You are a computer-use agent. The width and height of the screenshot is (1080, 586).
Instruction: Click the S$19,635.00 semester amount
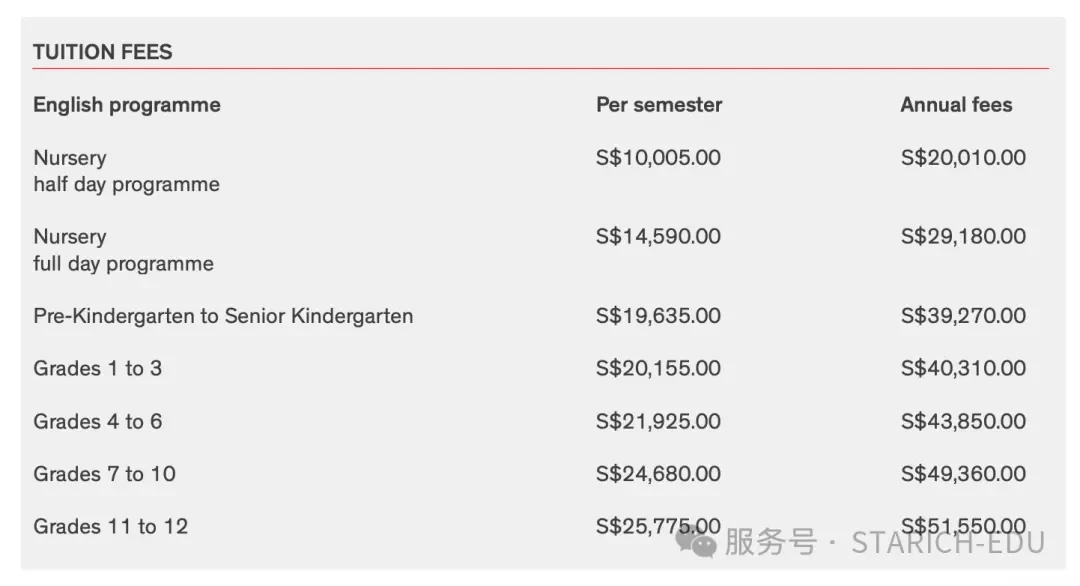click(658, 315)
